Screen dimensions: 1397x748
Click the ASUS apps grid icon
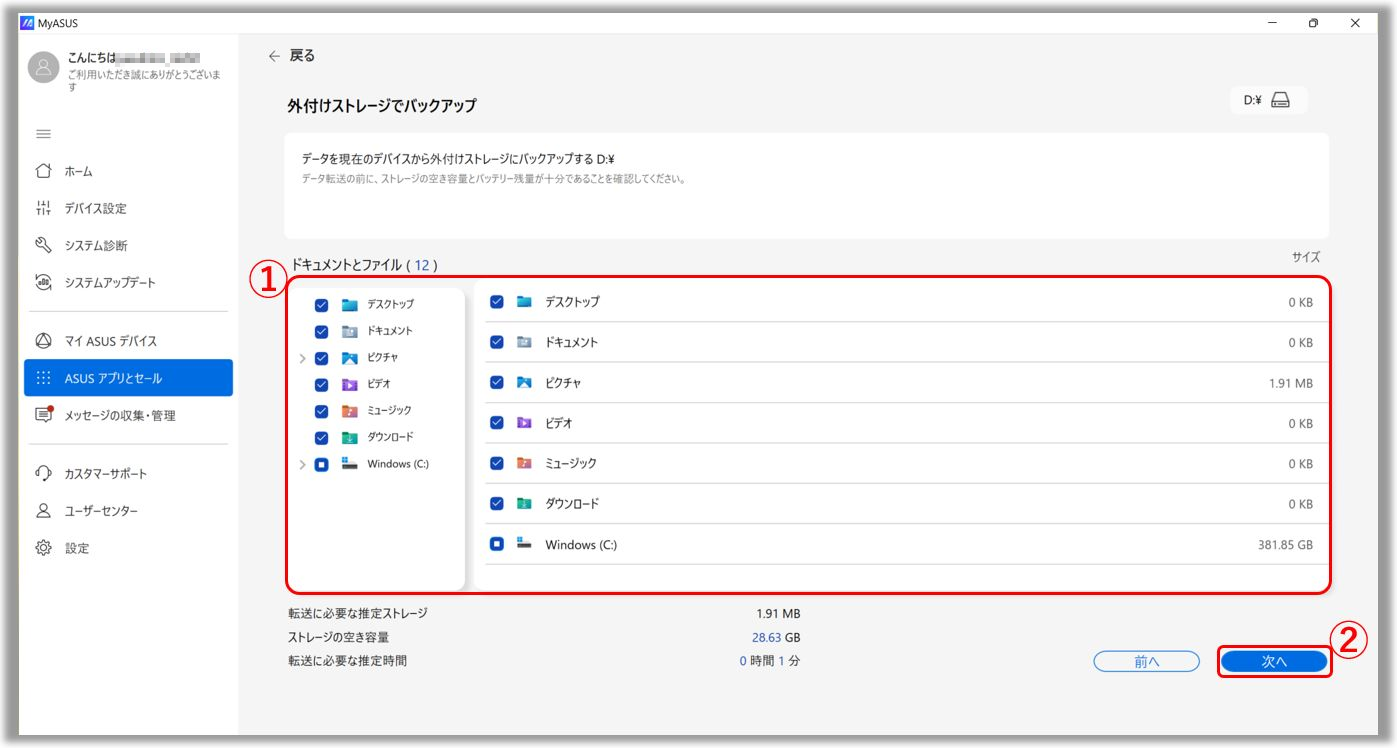point(43,378)
